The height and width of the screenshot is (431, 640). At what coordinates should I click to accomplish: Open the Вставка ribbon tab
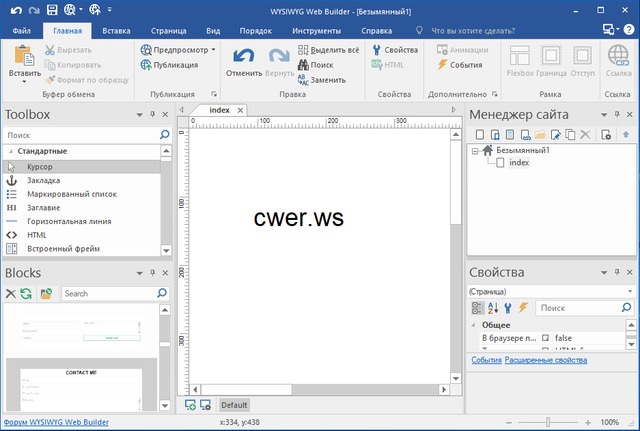point(116,30)
